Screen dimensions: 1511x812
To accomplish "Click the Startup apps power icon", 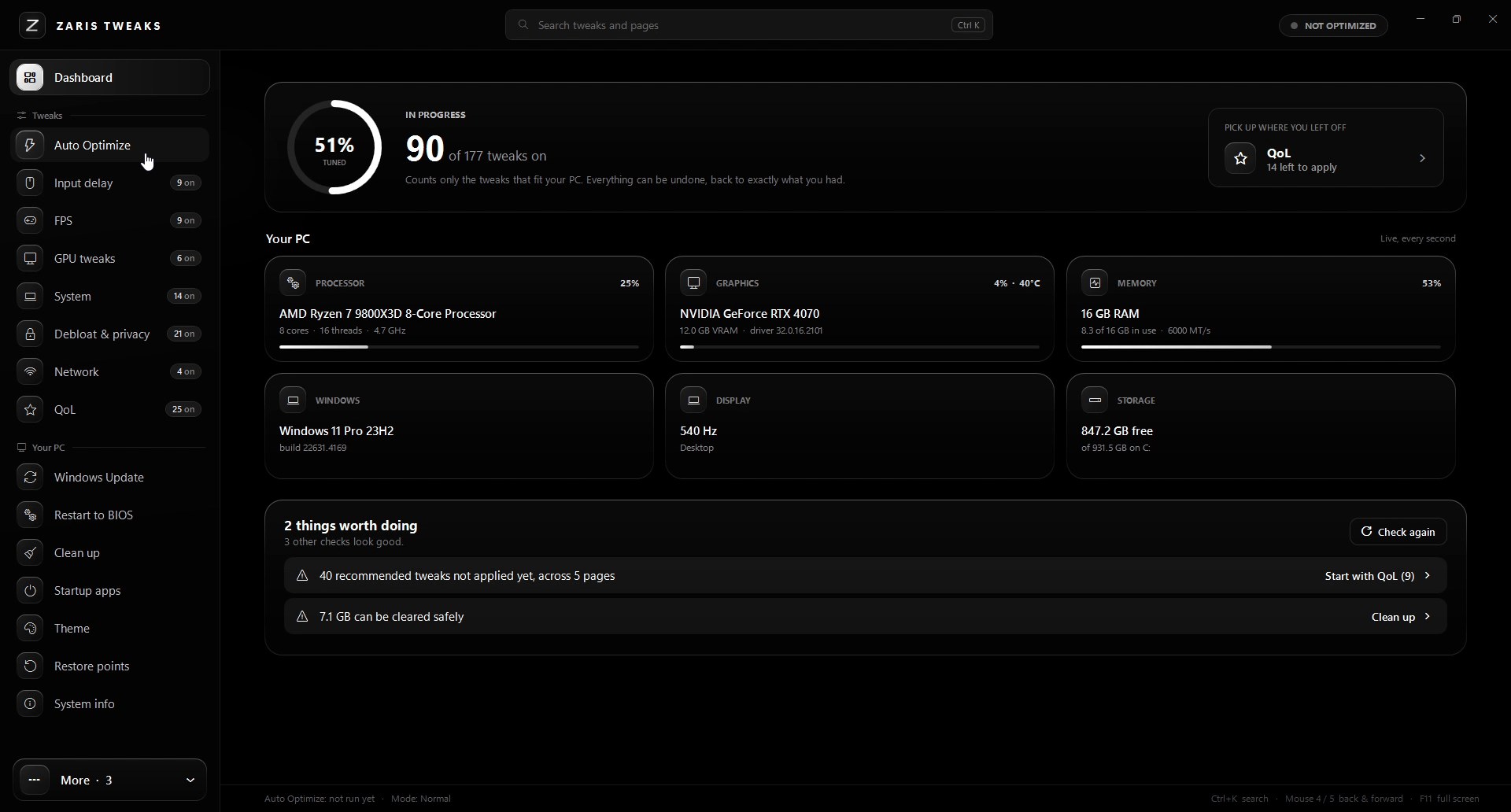I will click(x=30, y=591).
